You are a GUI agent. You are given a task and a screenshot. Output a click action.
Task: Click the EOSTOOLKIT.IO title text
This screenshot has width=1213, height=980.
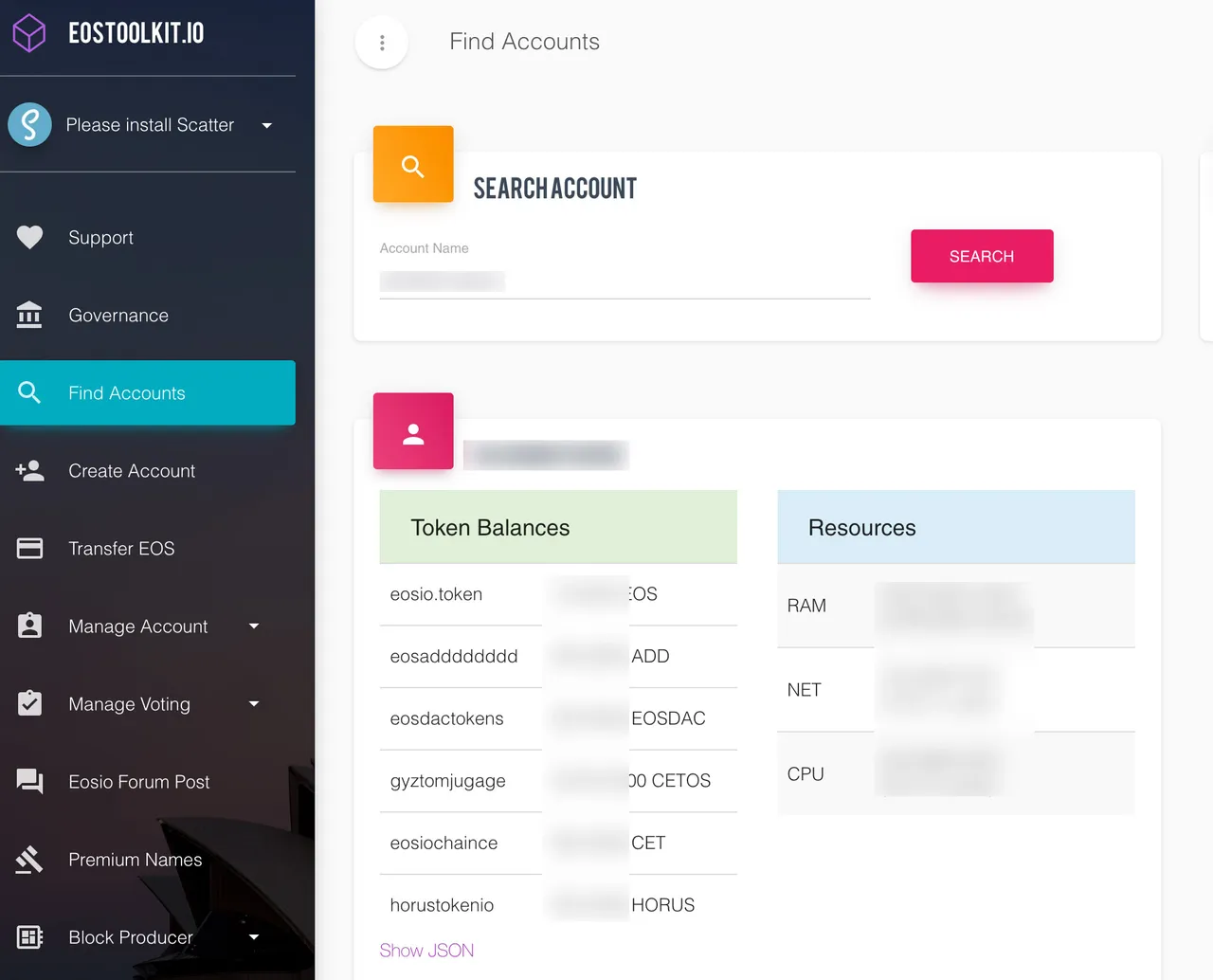pos(136,33)
